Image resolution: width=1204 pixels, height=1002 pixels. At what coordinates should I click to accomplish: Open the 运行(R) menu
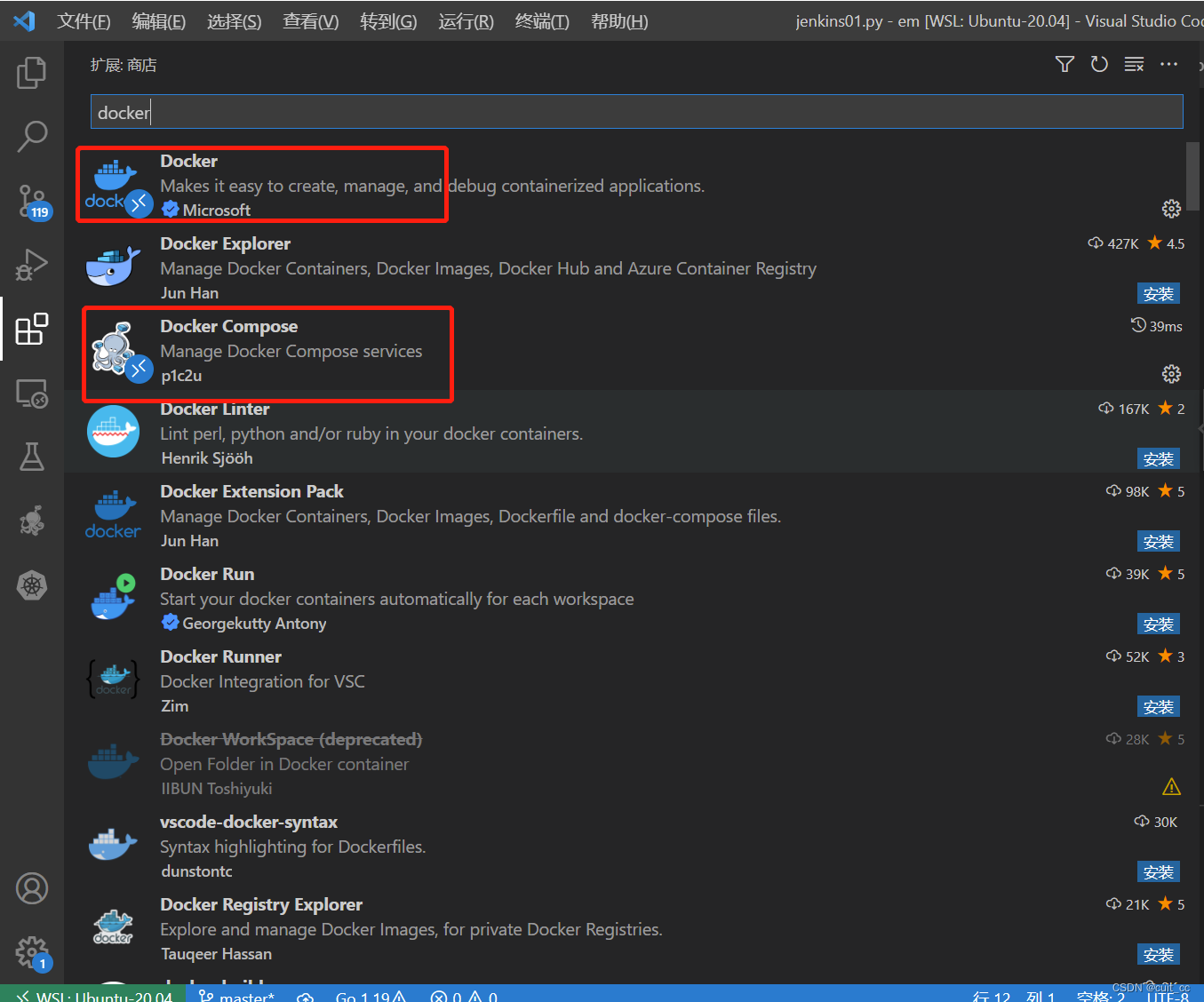point(466,21)
